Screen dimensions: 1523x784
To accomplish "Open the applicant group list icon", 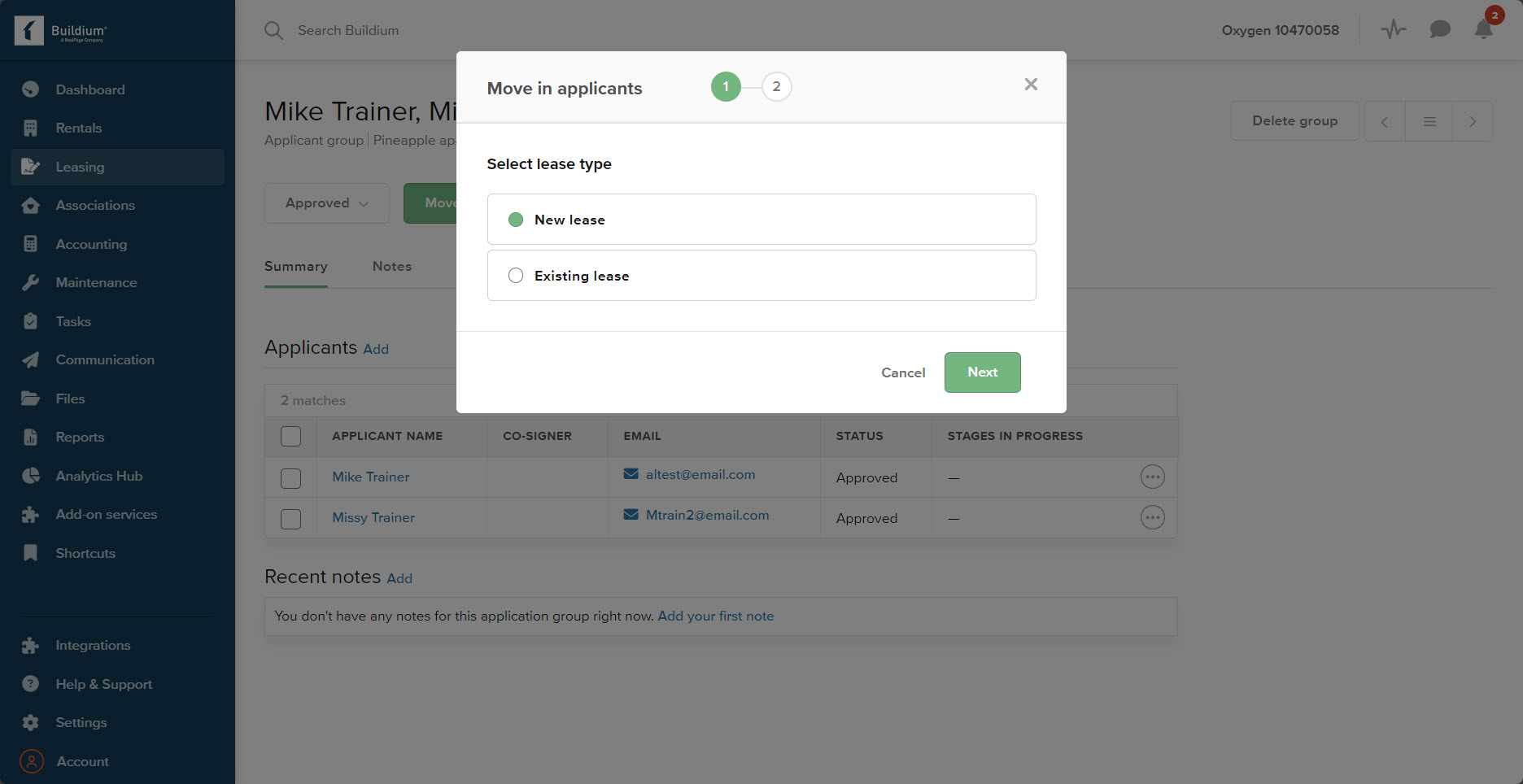I will (x=1429, y=121).
